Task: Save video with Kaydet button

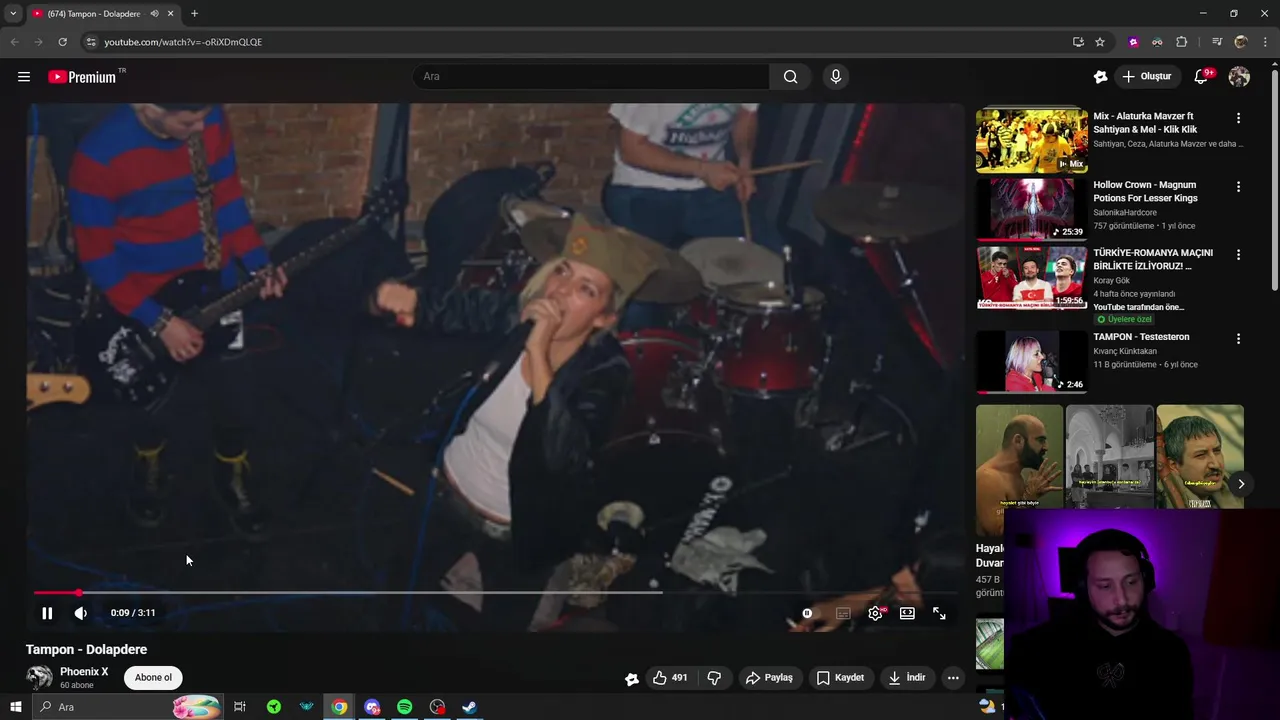Action: (x=840, y=678)
